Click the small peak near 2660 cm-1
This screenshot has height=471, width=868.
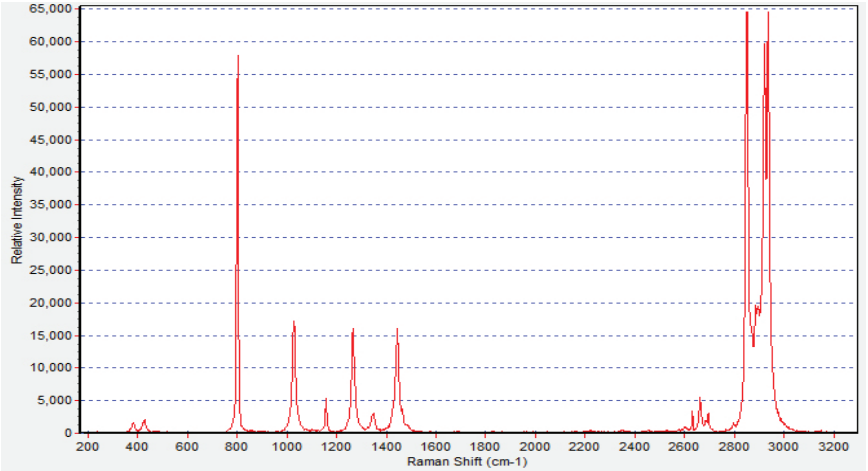(x=700, y=398)
